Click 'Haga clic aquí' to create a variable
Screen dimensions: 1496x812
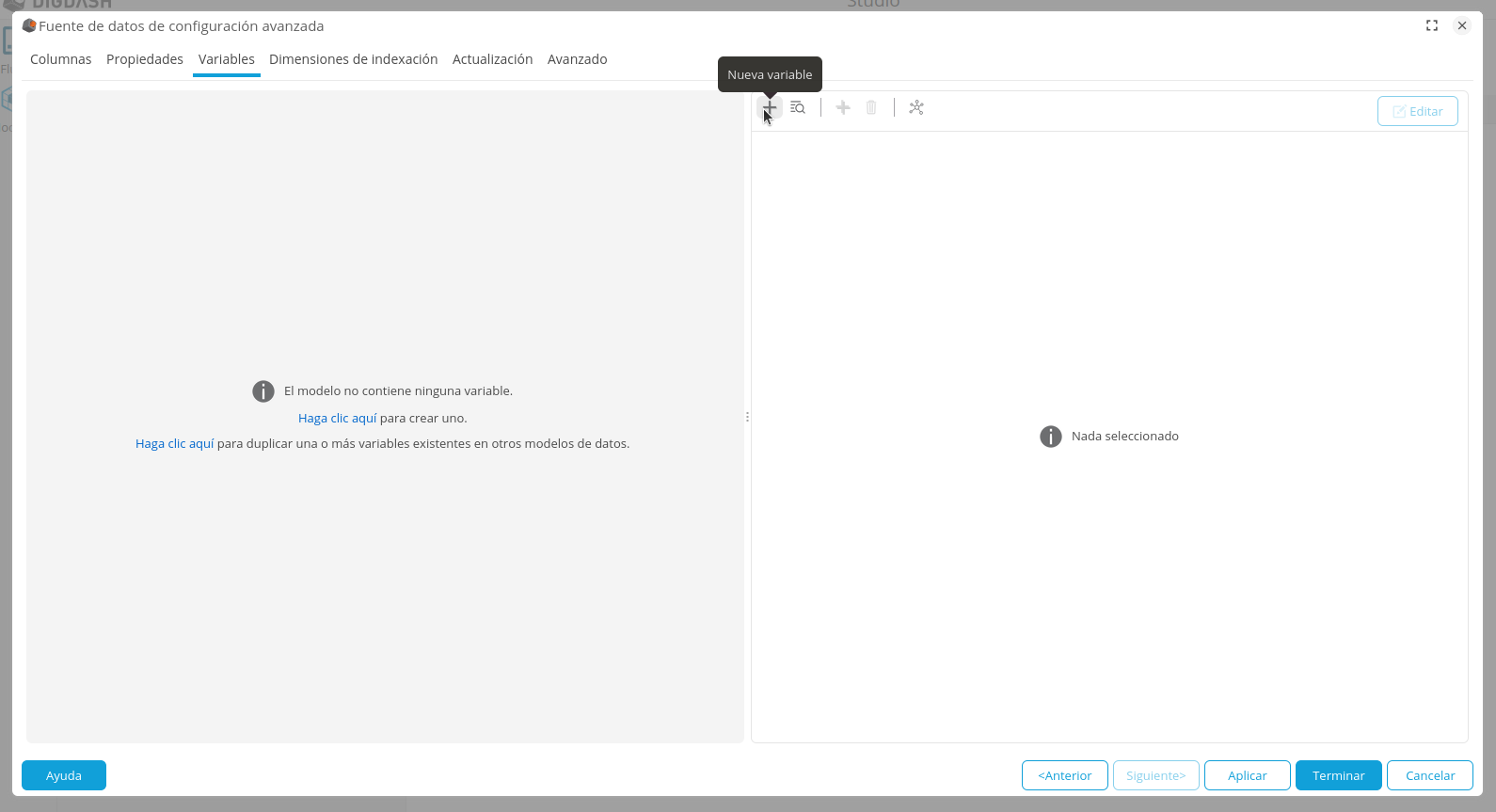(337, 418)
